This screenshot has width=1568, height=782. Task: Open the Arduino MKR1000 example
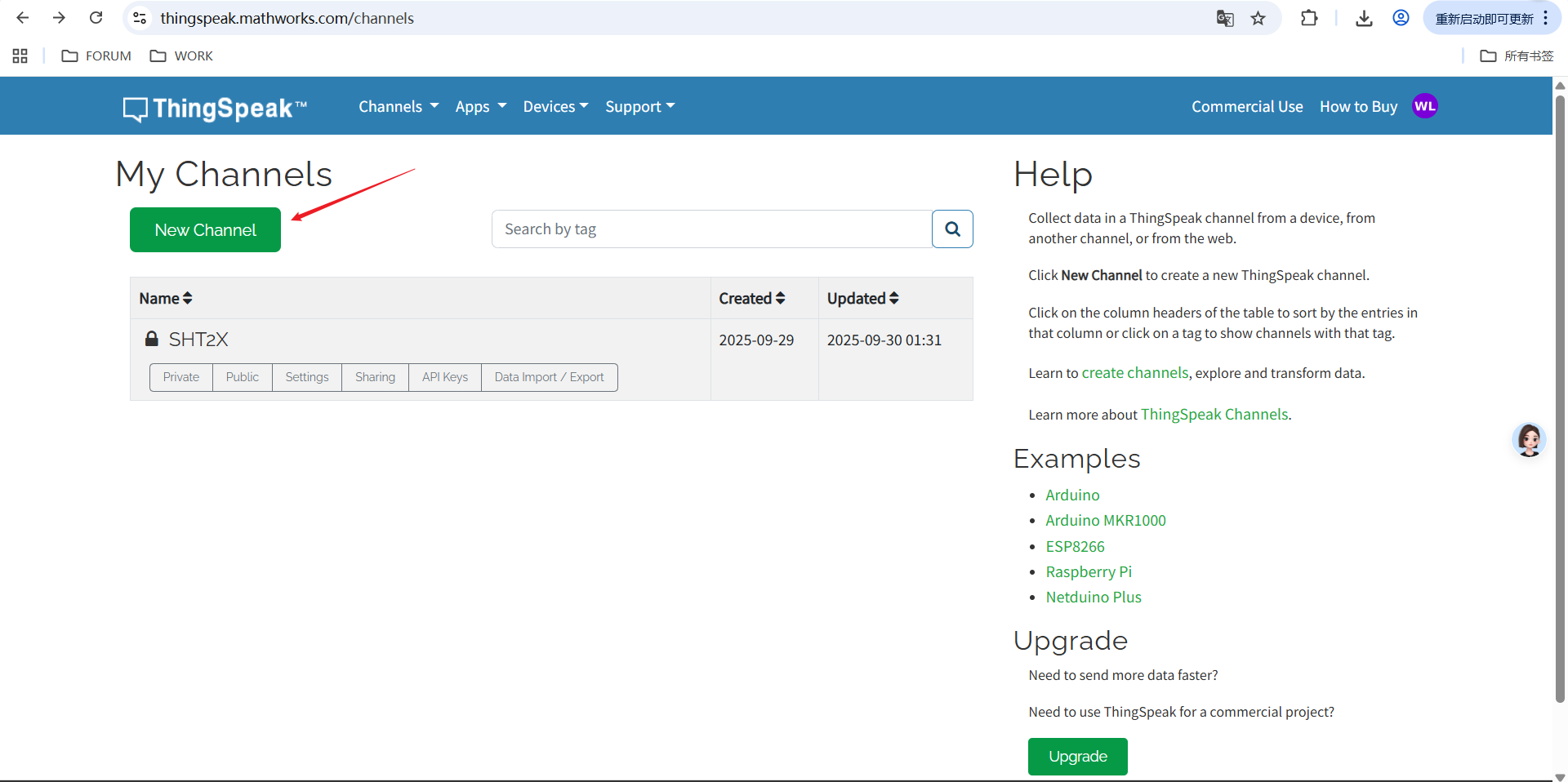[1106, 521]
